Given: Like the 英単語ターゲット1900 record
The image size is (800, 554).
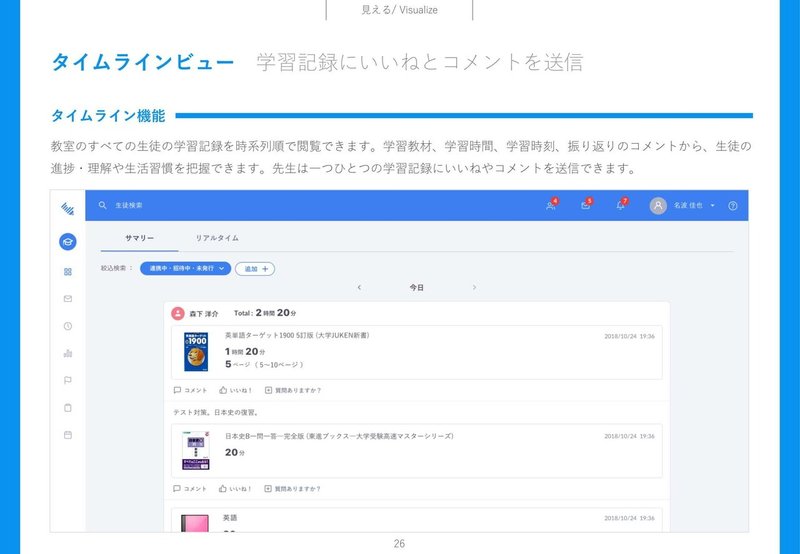Looking at the screenshot, I should point(235,390).
